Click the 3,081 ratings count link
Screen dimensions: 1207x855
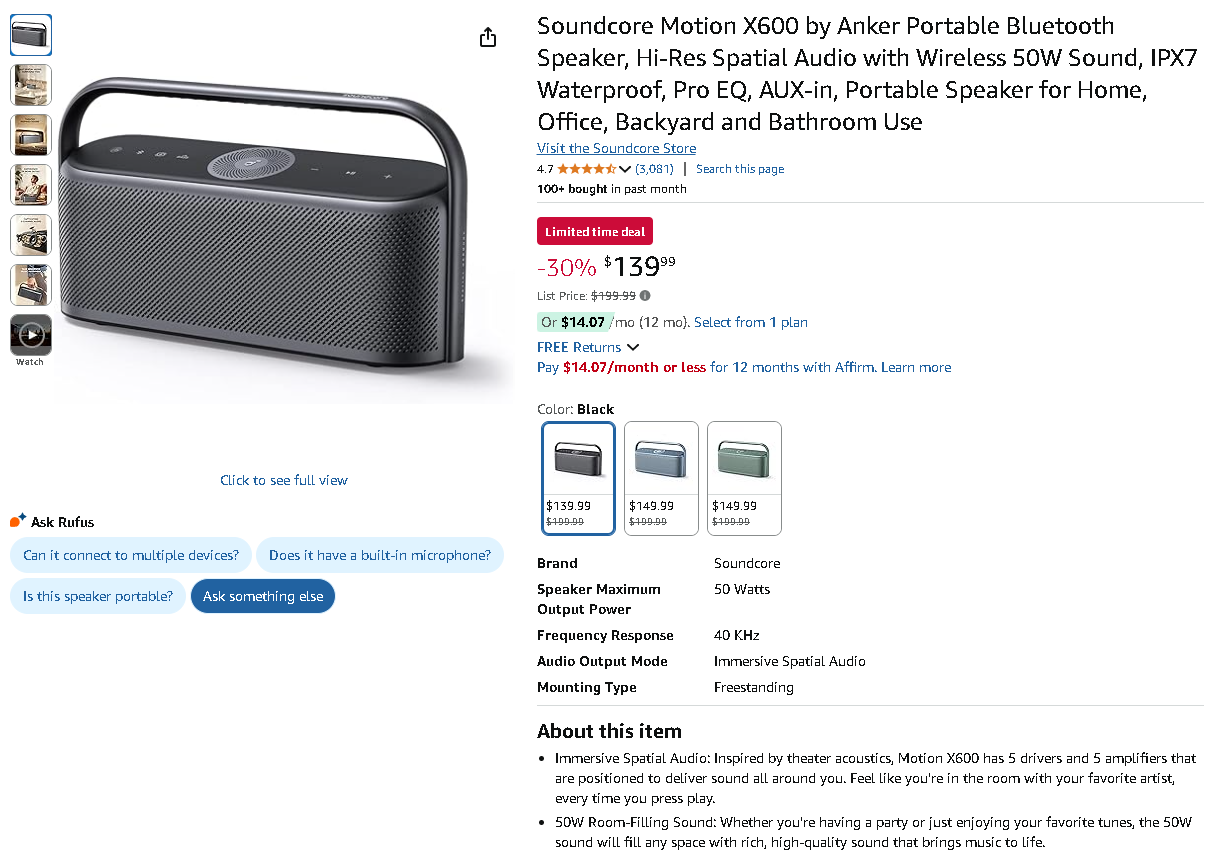(654, 169)
